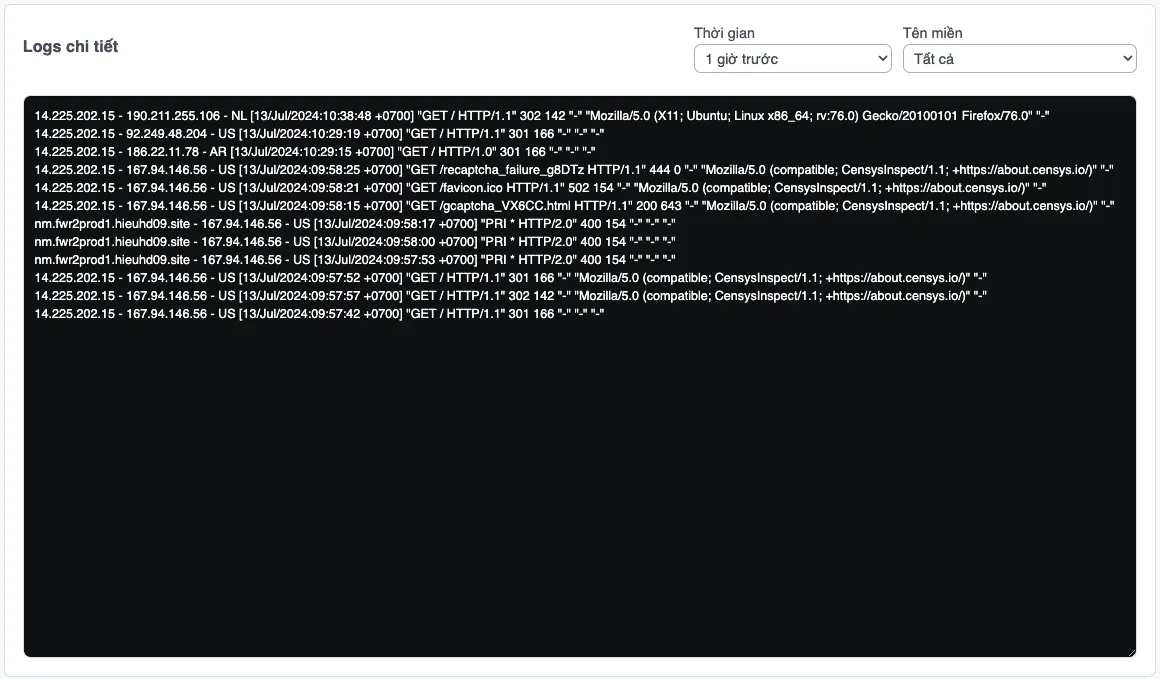Click the PRI log entry at 09:58:17
Image resolution: width=1160 pixels, height=679 pixels.
[354, 223]
